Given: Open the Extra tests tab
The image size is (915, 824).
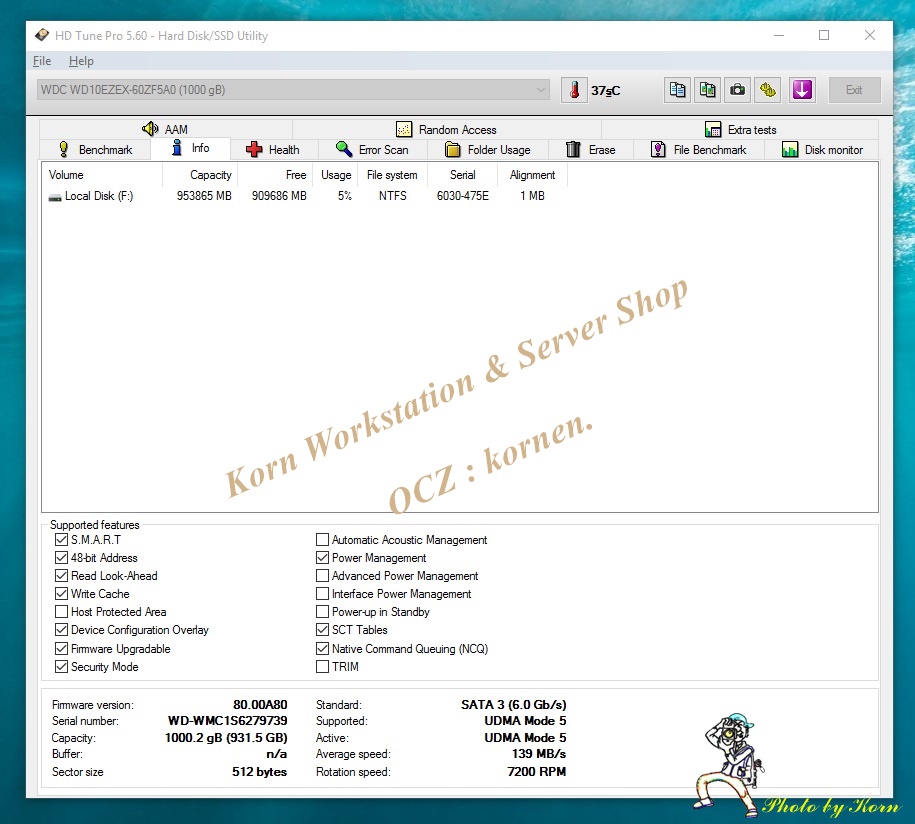Looking at the screenshot, I should coord(741,129).
